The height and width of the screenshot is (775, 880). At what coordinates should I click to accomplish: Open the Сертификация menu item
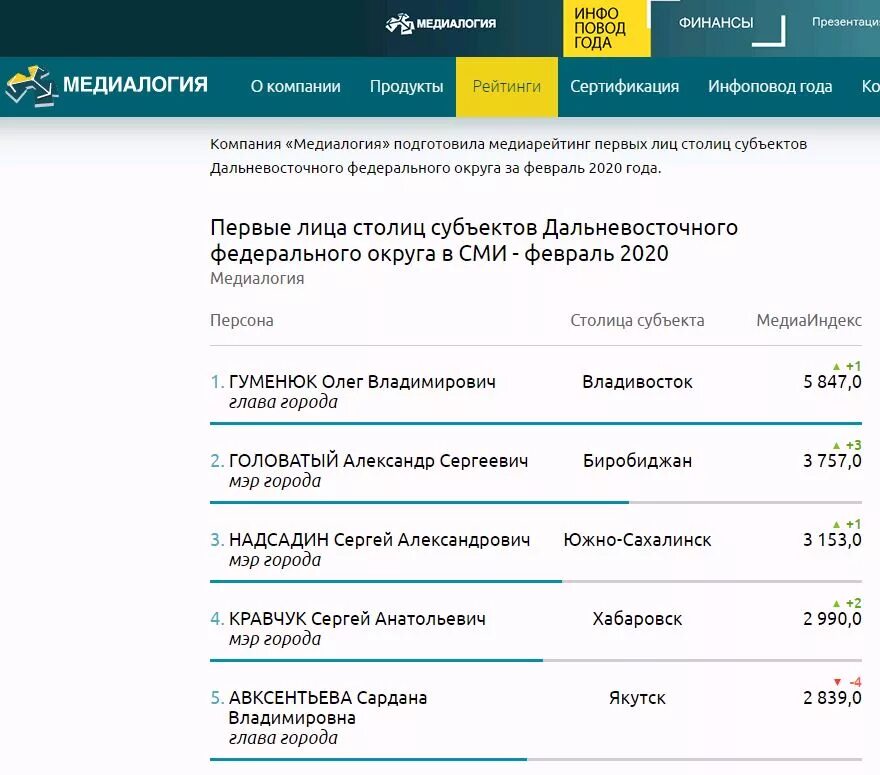[x=624, y=86]
